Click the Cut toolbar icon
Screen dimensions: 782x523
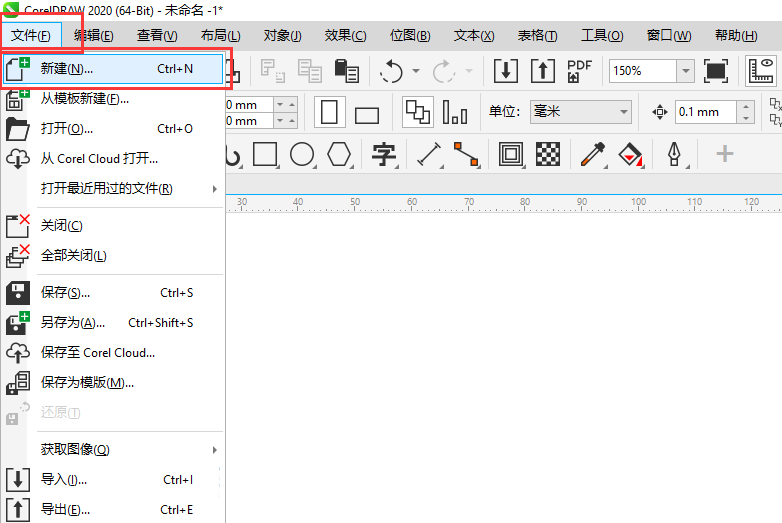pyautogui.click(x=273, y=71)
